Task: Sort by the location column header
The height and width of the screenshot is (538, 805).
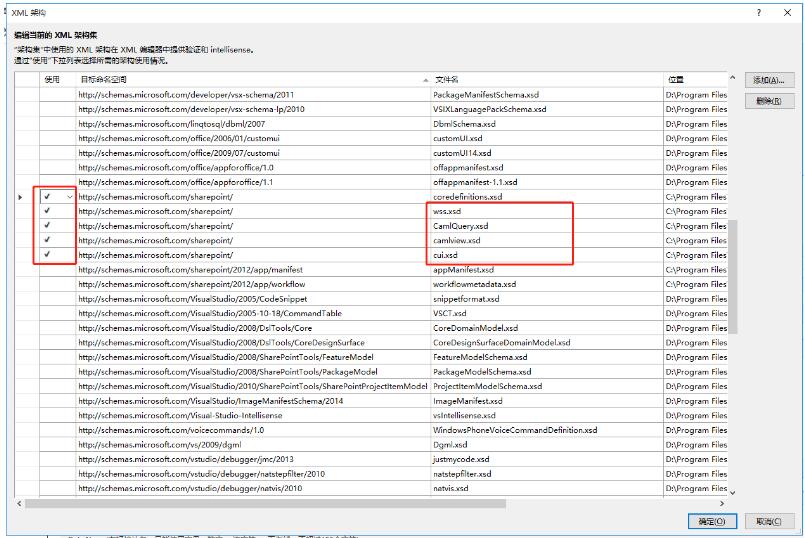Action: (x=695, y=80)
